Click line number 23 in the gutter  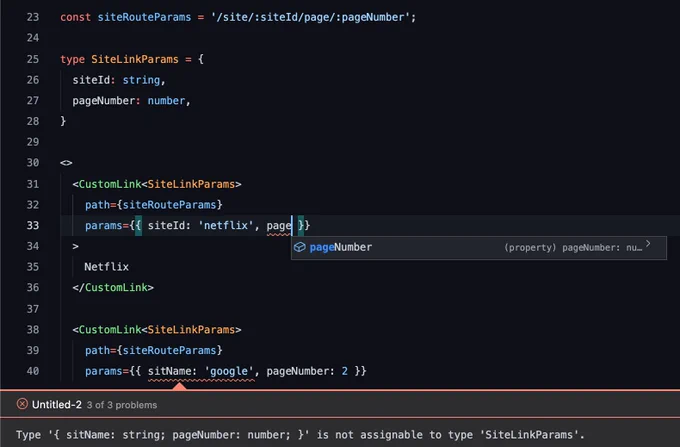(33, 17)
